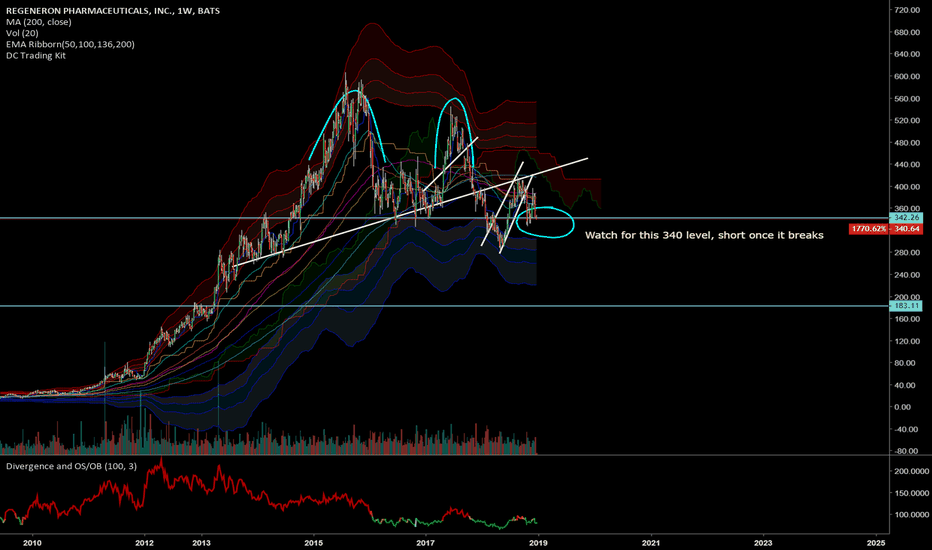Screen dimensions: 932x550
Task: Click the 183.11 horizontal line price label
Action: (907, 306)
